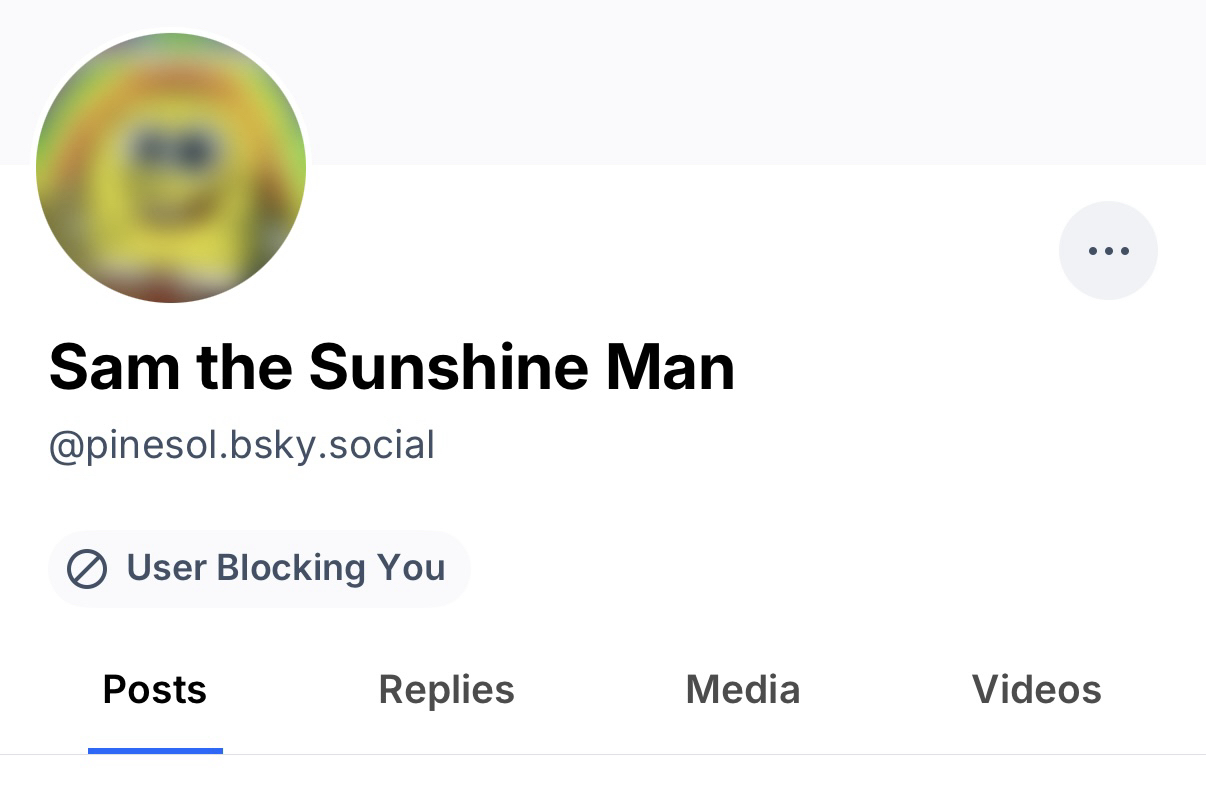The height and width of the screenshot is (787, 1206).
Task: Click the display name 'Sam the Sunshine Man'
Action: coord(392,367)
